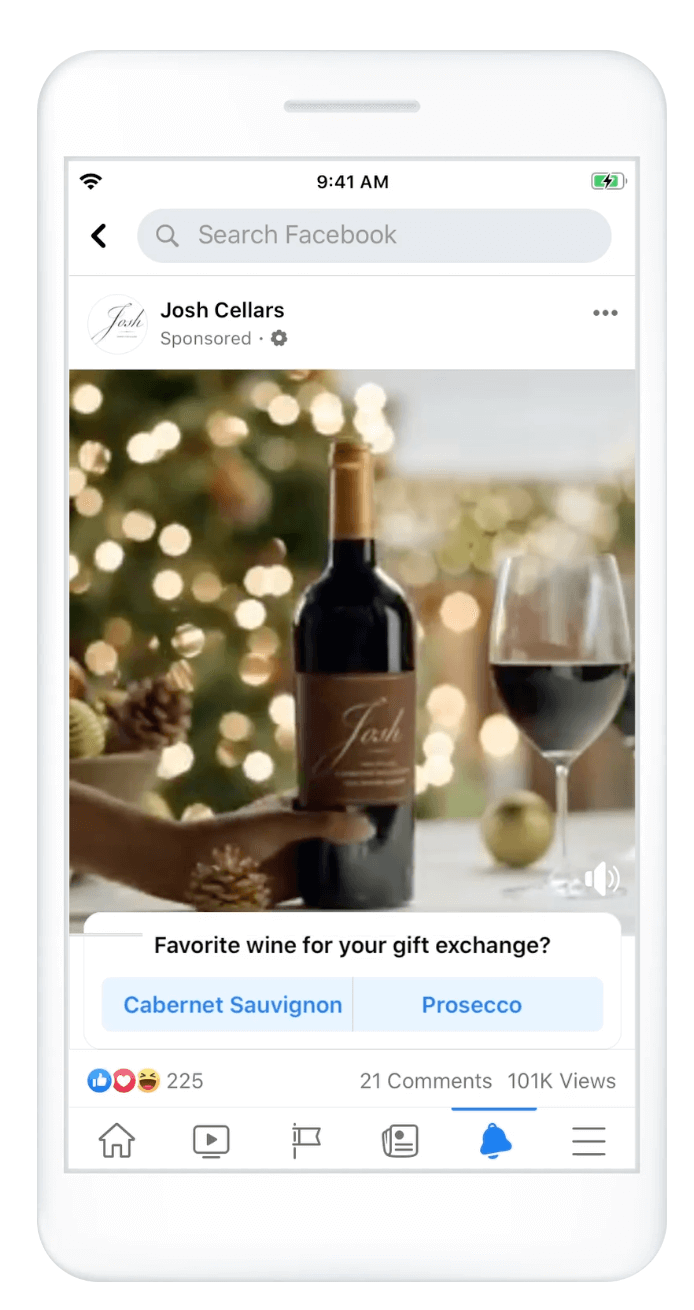Tap the back arrow chevron
The height and width of the screenshot is (1310, 694).
coord(98,236)
